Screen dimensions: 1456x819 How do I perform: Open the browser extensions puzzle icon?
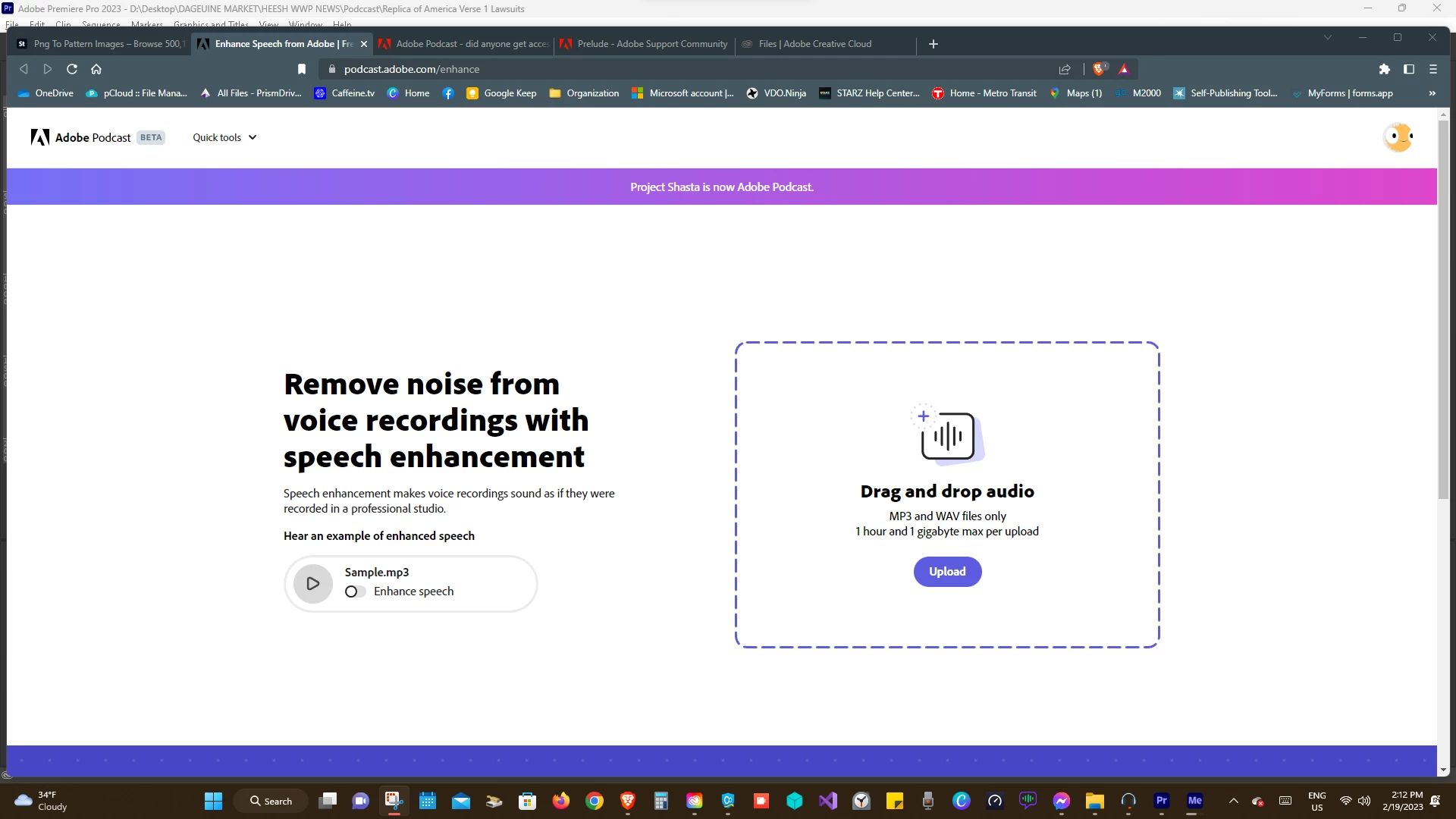pos(1384,69)
